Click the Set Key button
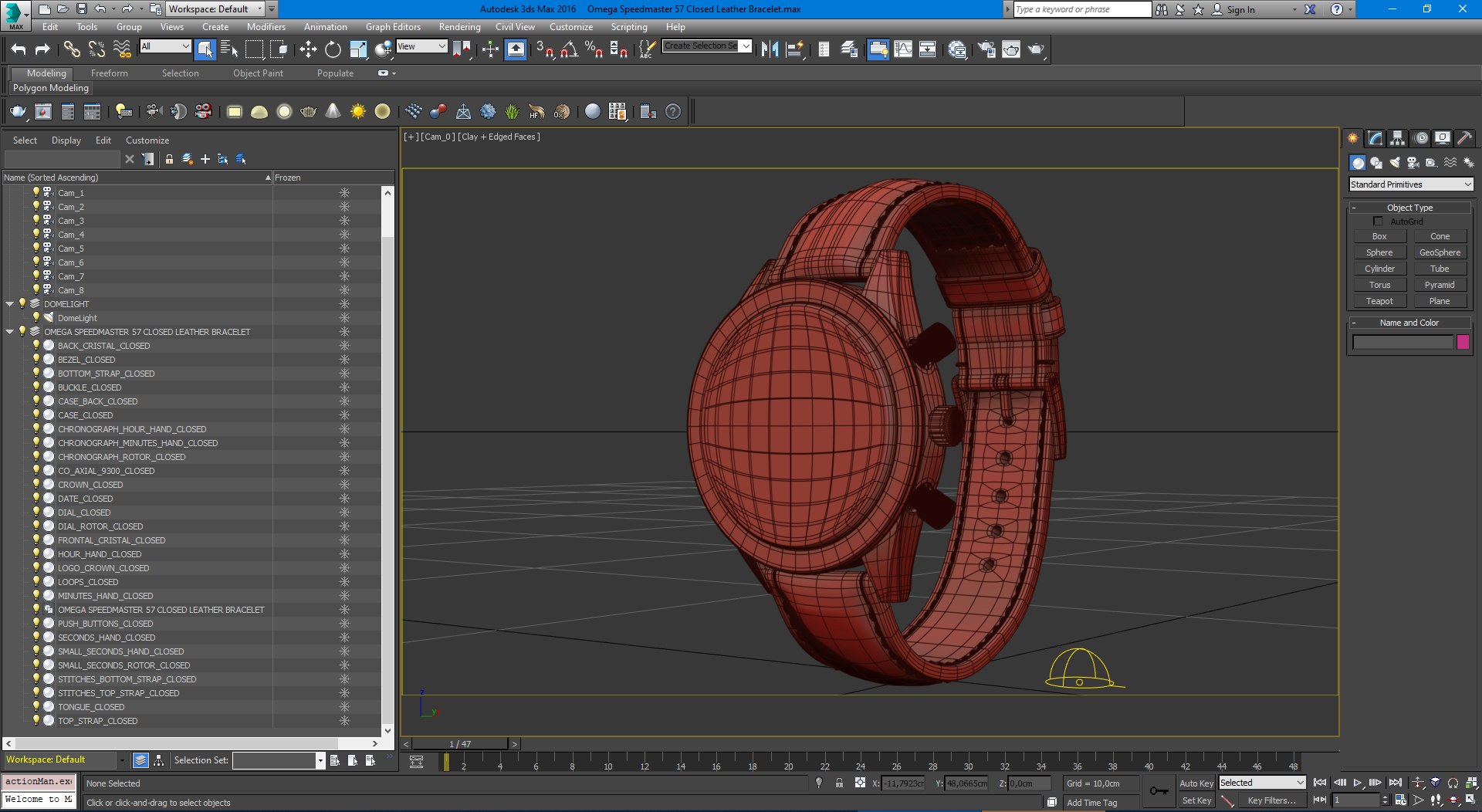This screenshot has height=812, width=1482. 1196,800
